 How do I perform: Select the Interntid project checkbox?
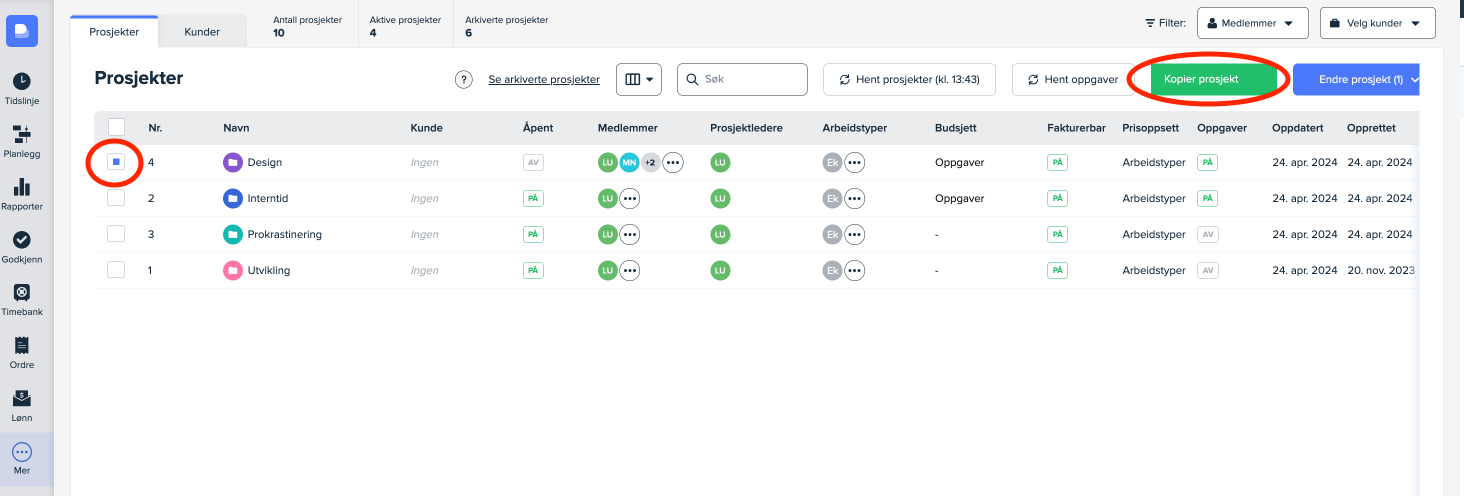(x=116, y=198)
